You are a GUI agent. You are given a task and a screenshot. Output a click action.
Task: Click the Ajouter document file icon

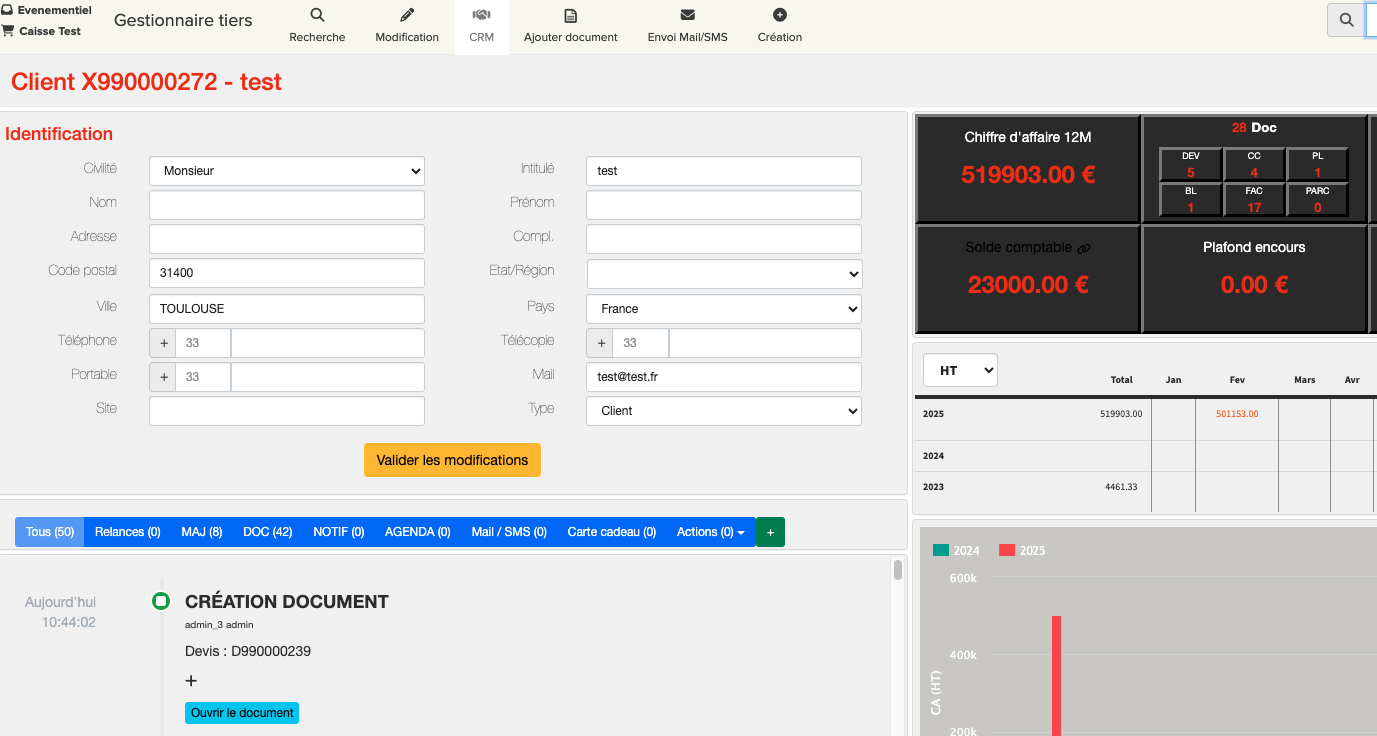[570, 15]
